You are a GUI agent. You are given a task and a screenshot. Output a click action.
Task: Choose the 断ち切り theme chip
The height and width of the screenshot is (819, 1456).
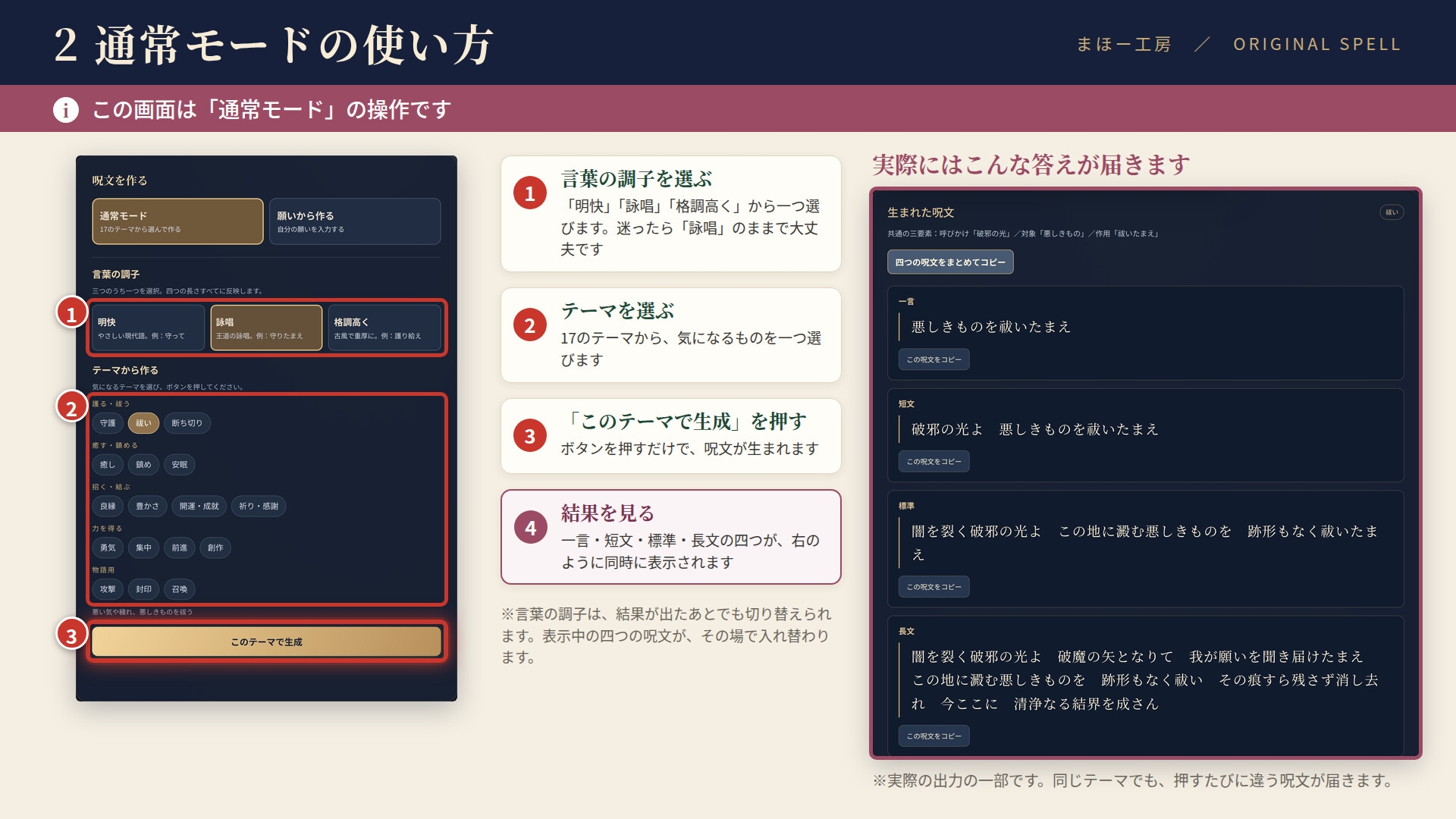click(187, 423)
